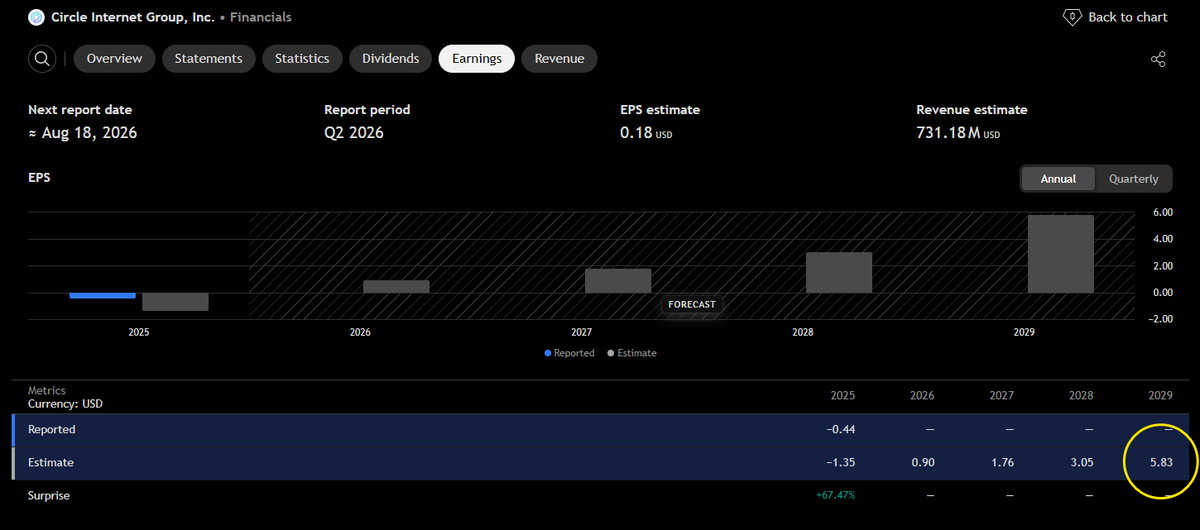Screen dimensions: 1200x530
Task: Switch to the Dividends tab
Action: coord(391,59)
